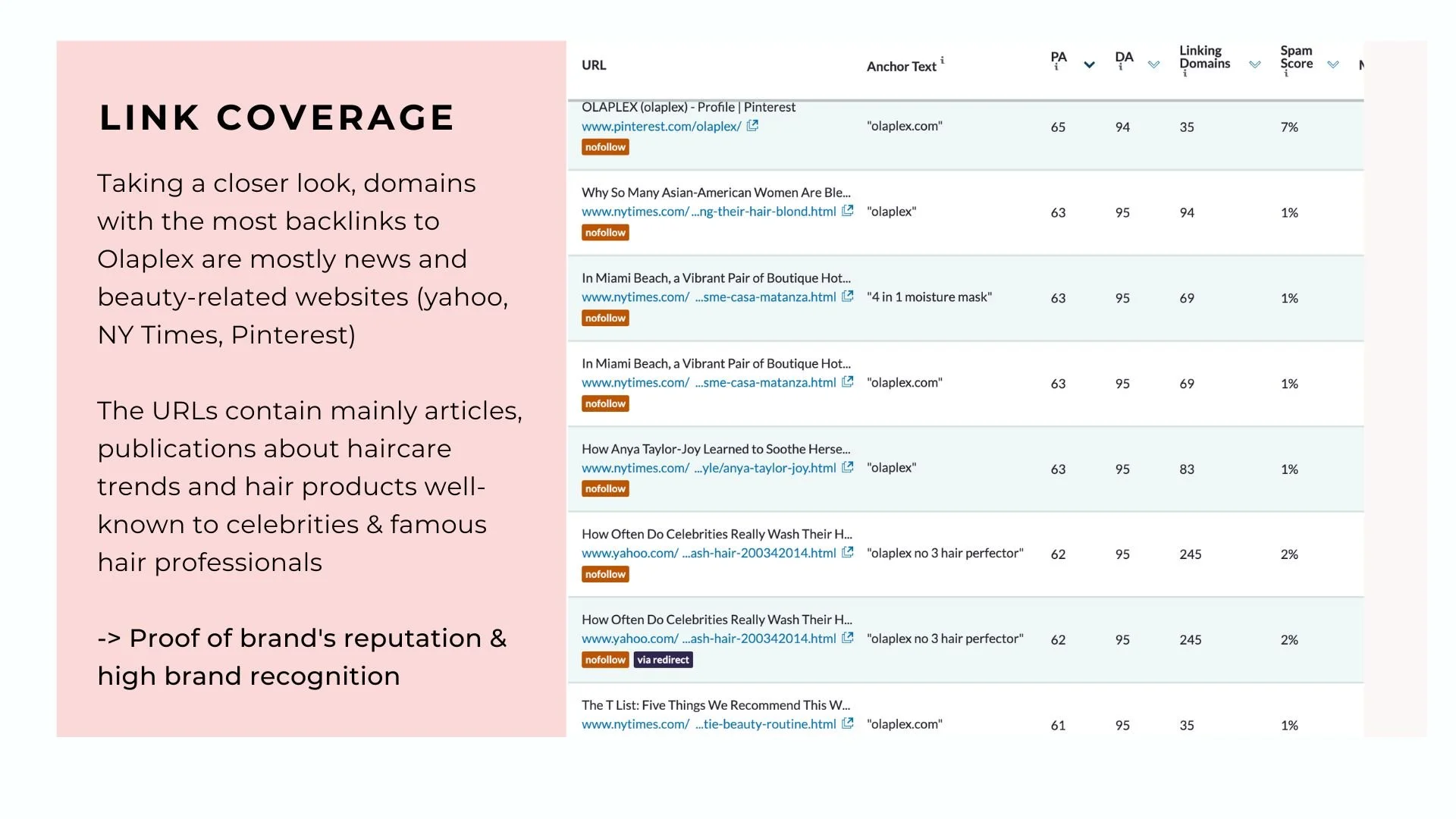Expand Spam Score column sort chevron
This screenshot has height=819, width=1456.
pos(1333,65)
